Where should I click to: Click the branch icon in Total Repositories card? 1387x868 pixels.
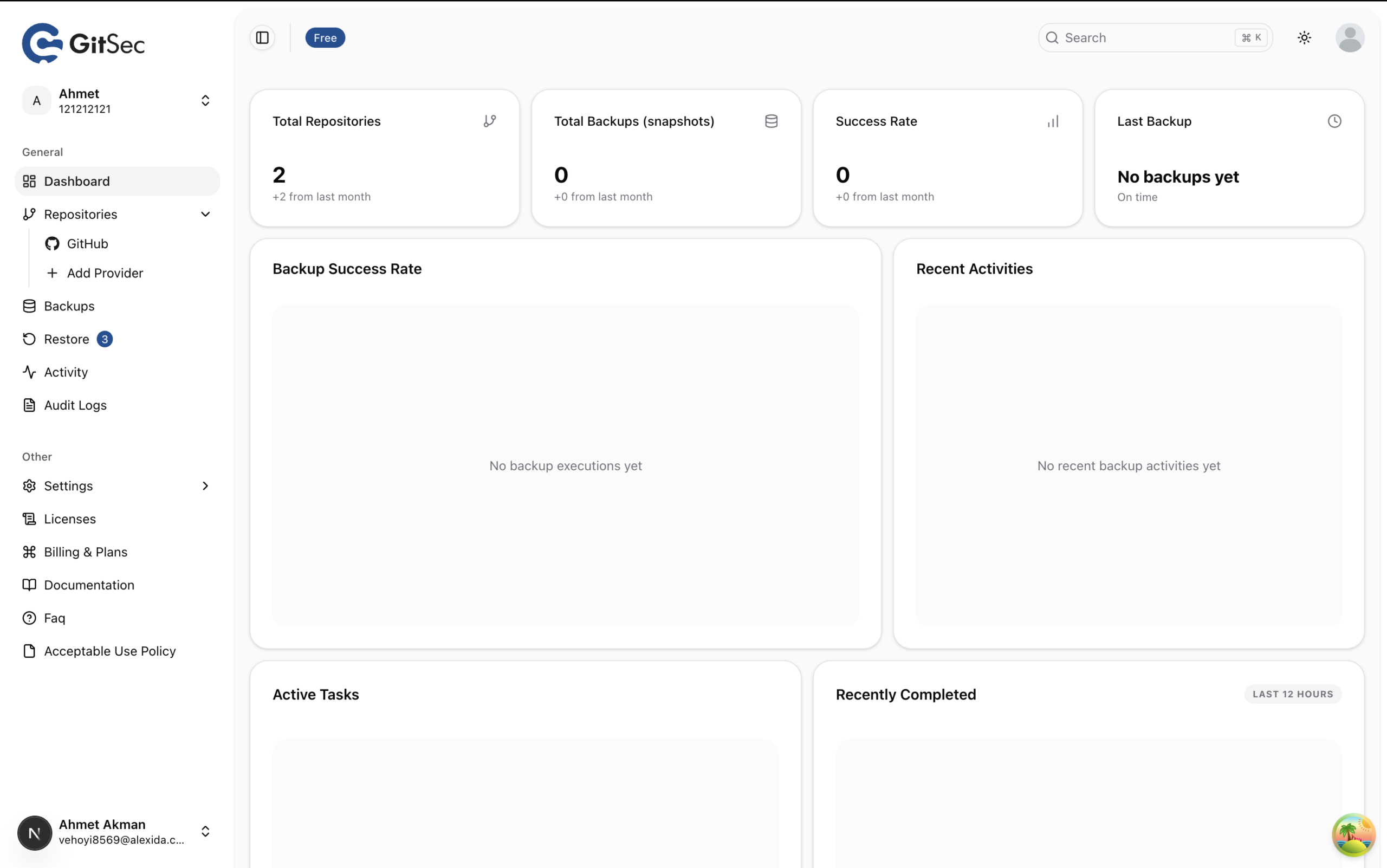[x=490, y=121]
